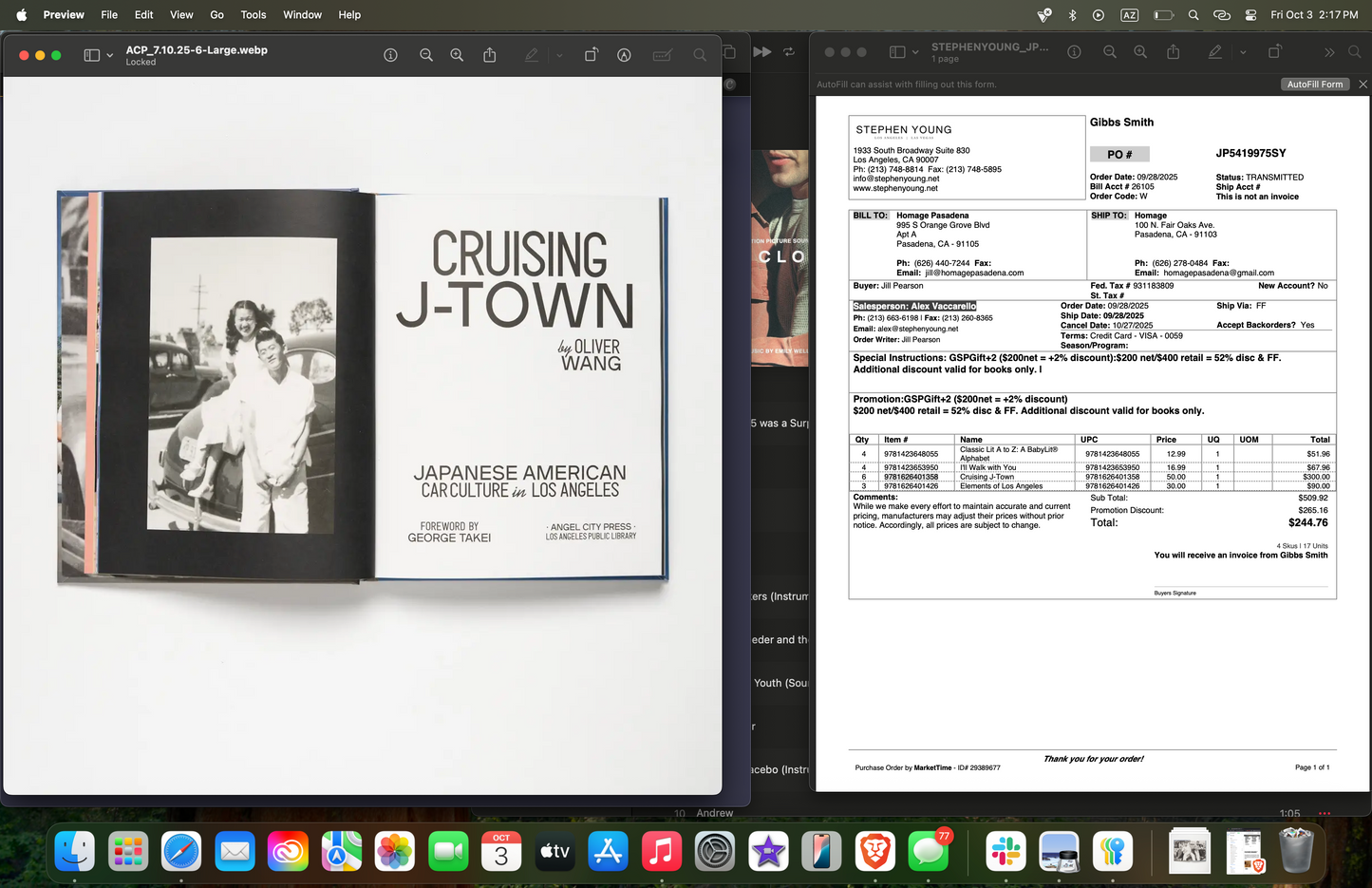Click Share icon in ACP image window

click(x=490, y=55)
